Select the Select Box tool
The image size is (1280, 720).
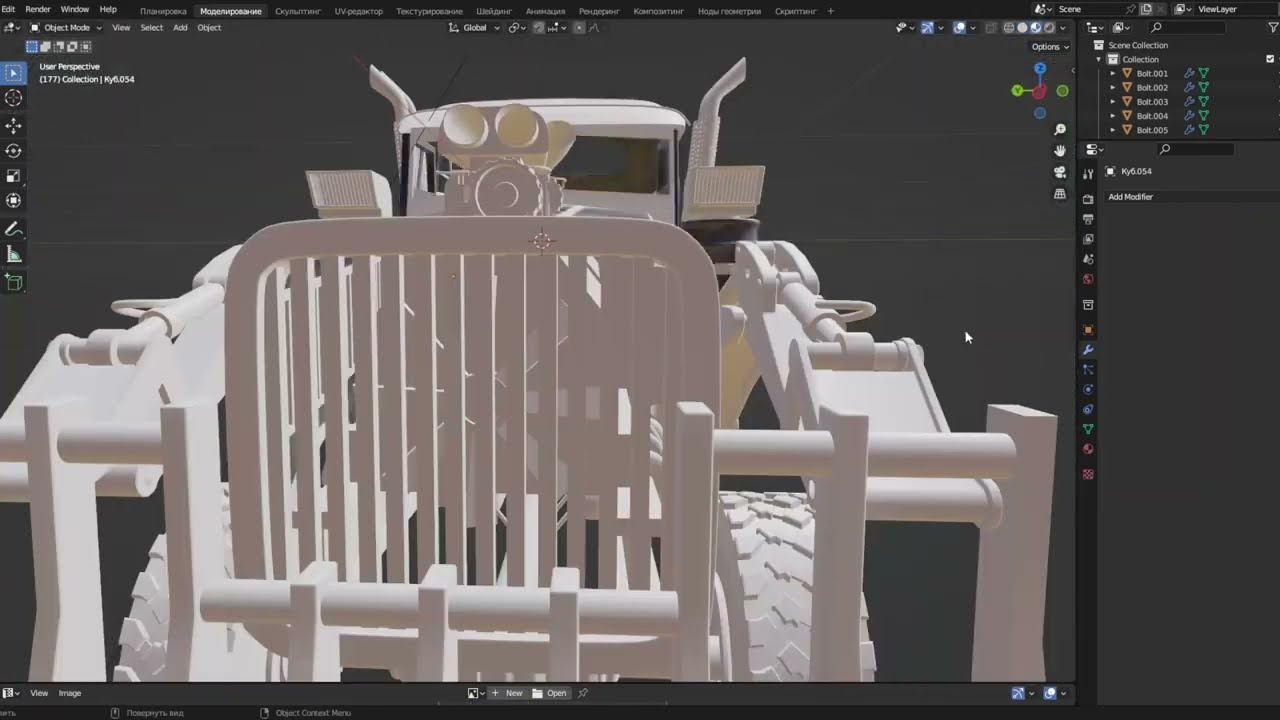click(x=13, y=73)
